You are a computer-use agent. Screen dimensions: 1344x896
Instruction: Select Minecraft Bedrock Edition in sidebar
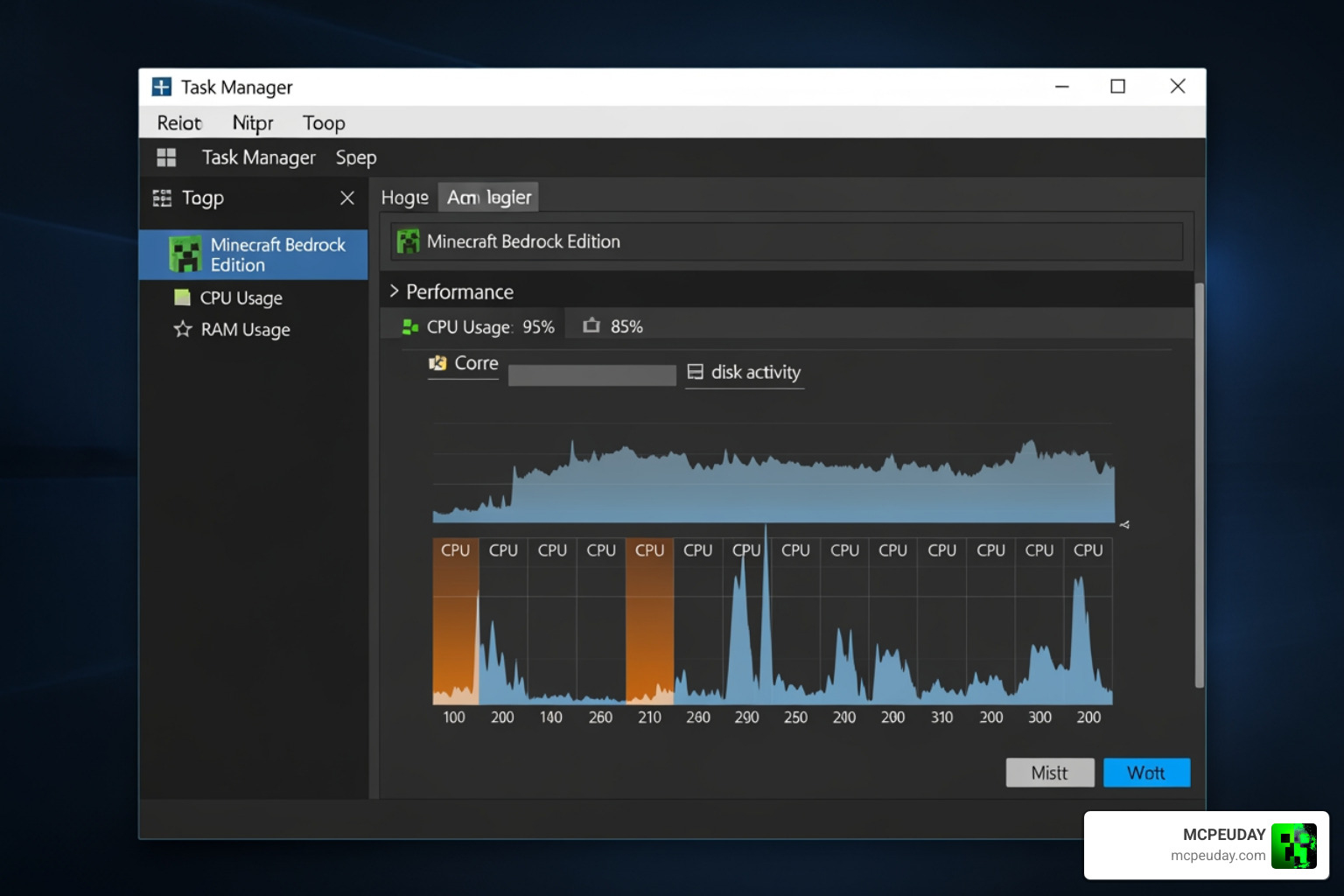pos(253,255)
